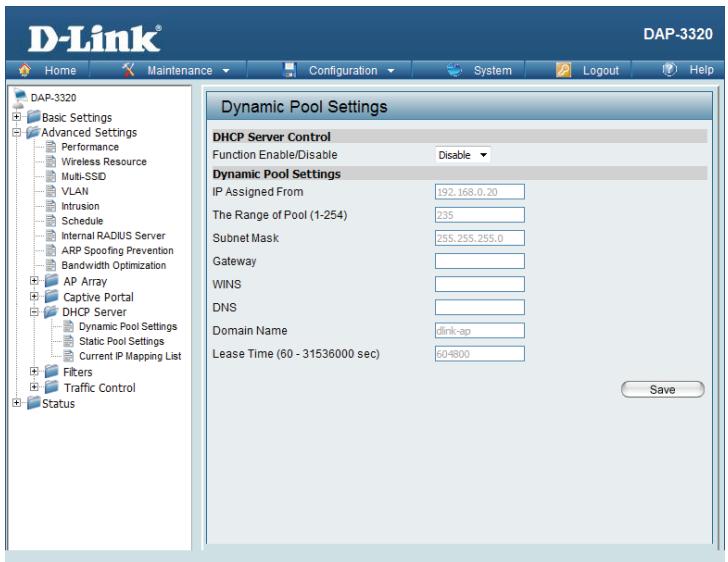Open the Maintenance menu
Viewport: 728px width, 562px height.
(180, 71)
